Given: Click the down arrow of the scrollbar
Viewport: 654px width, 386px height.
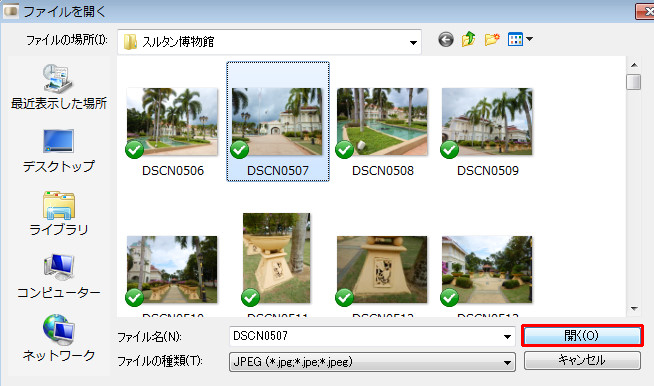Looking at the screenshot, I should pyautogui.click(x=634, y=309).
